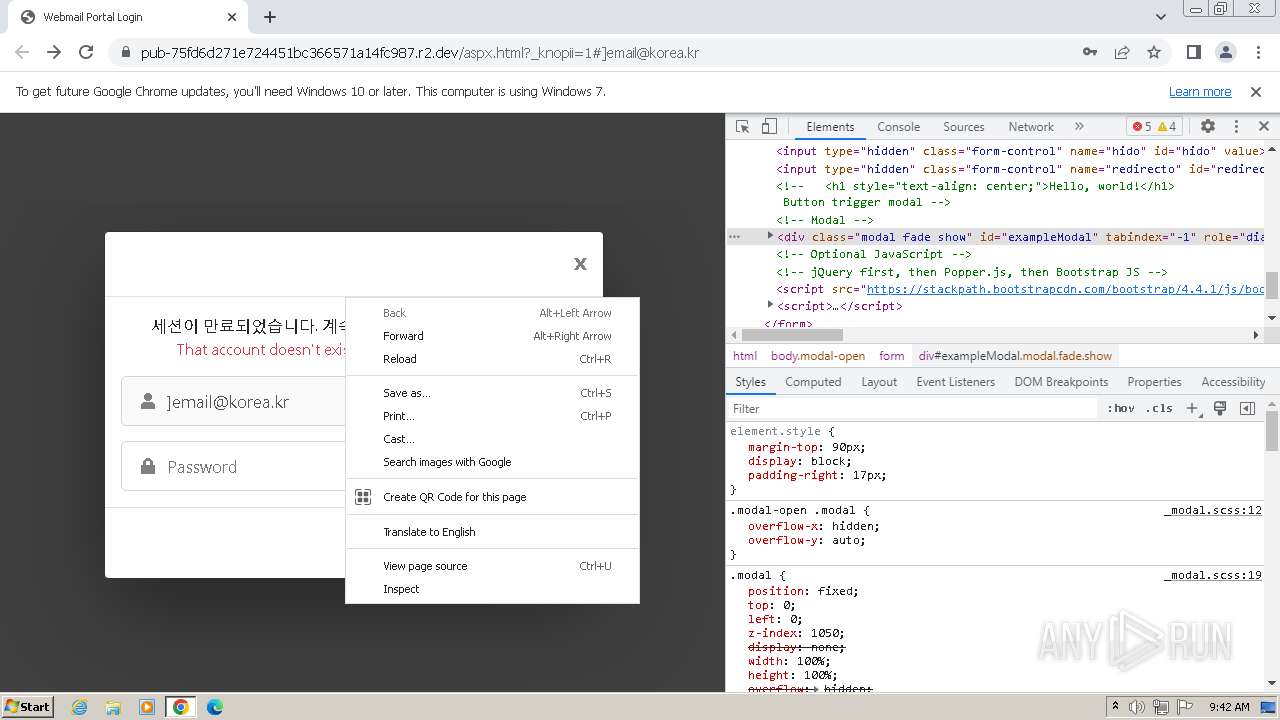Viewport: 1280px width, 720px height.
Task: Close the DevTools panel
Action: [x=1264, y=127]
